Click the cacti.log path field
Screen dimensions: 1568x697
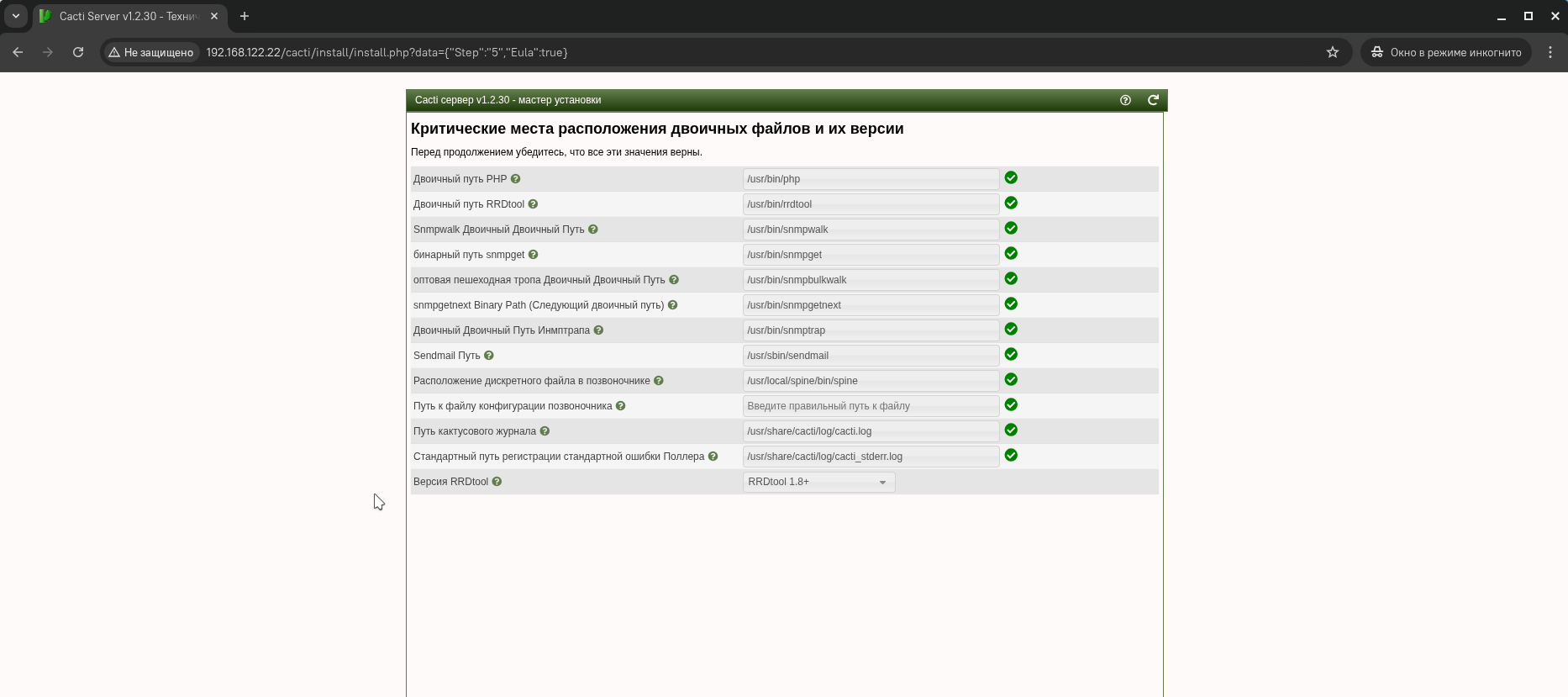pyautogui.click(x=871, y=431)
